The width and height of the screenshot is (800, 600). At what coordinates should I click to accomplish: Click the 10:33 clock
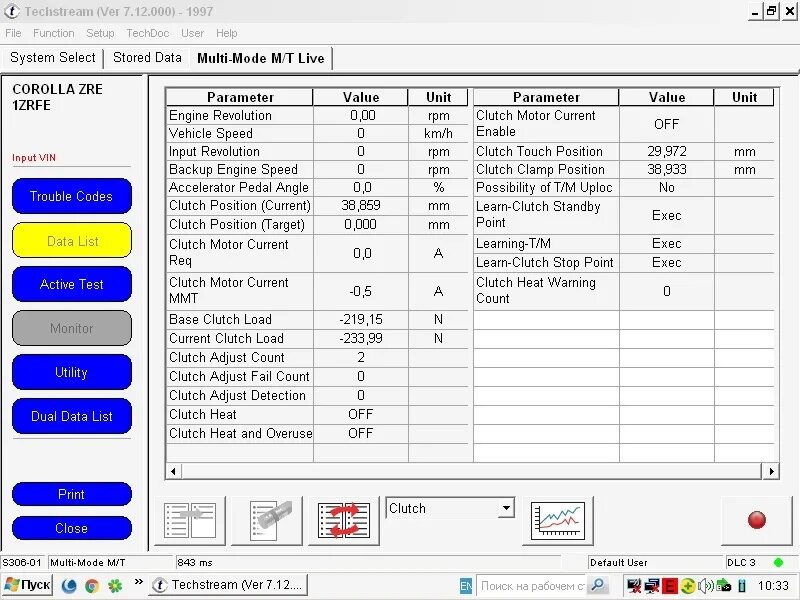[773, 586]
